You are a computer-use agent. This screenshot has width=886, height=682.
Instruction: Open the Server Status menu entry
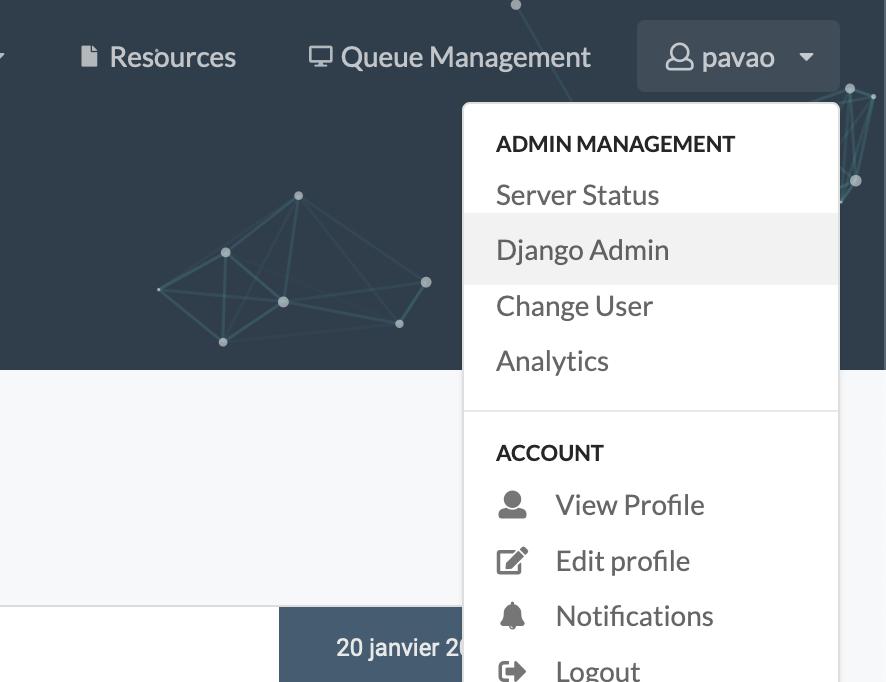[577, 195]
